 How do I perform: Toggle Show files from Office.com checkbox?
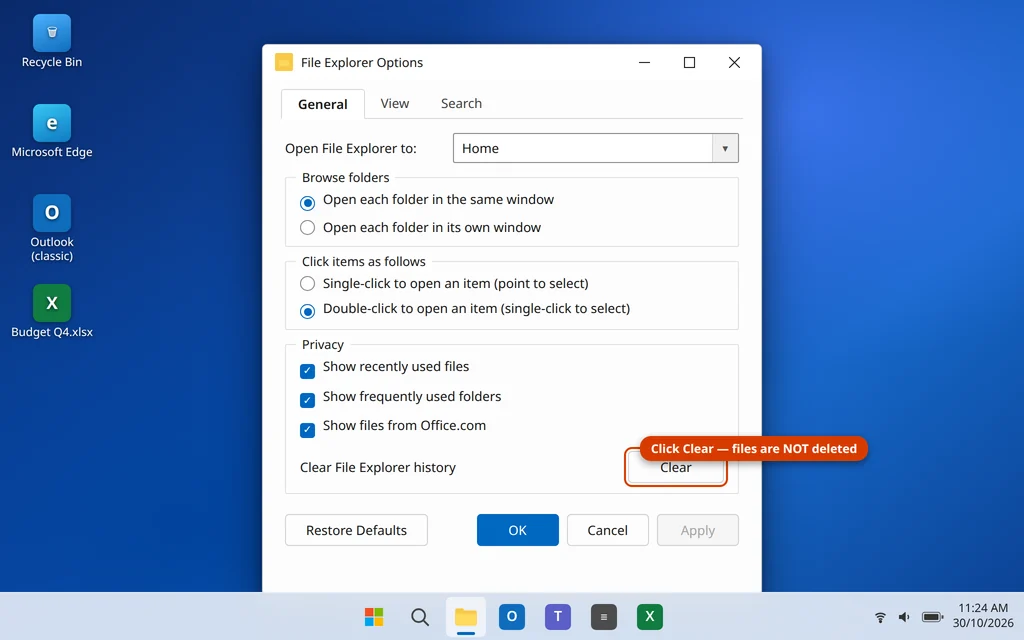pos(308,429)
